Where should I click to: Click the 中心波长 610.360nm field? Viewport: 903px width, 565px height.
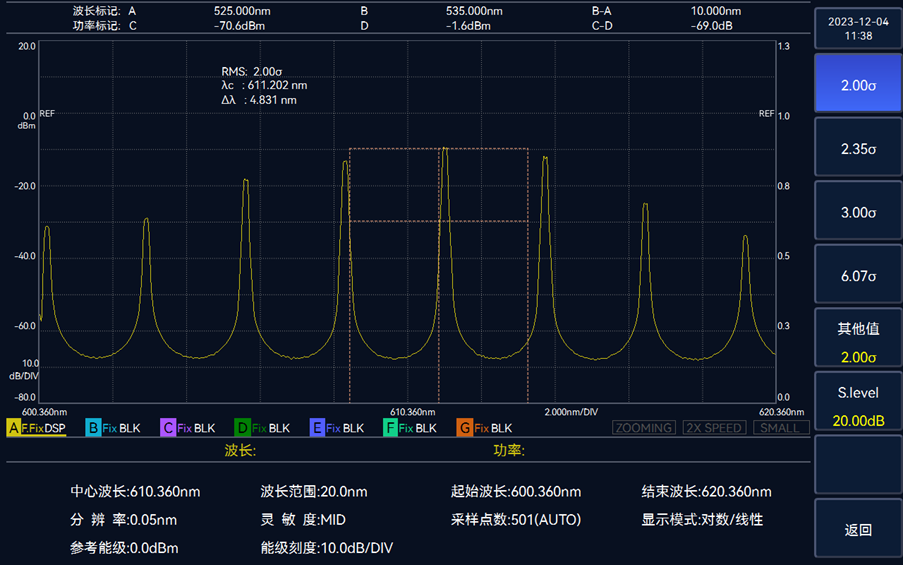pyautogui.click(x=135, y=492)
